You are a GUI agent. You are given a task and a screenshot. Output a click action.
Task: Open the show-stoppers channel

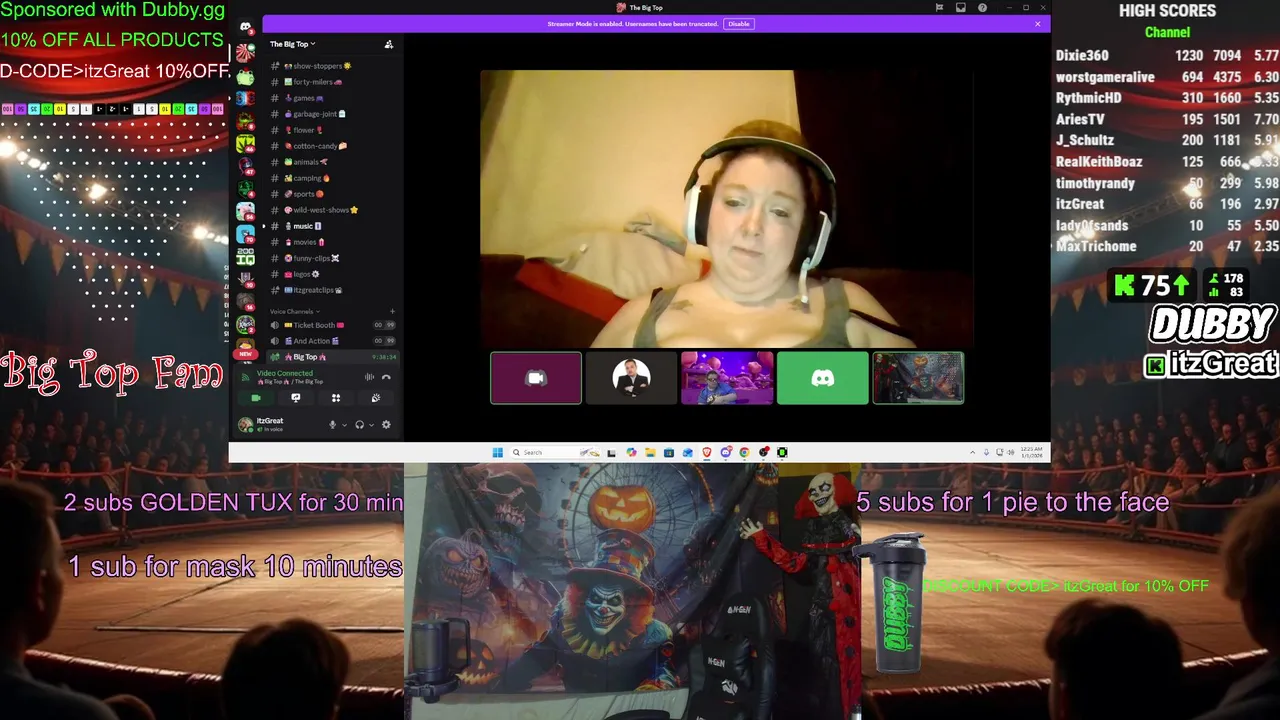click(x=318, y=66)
